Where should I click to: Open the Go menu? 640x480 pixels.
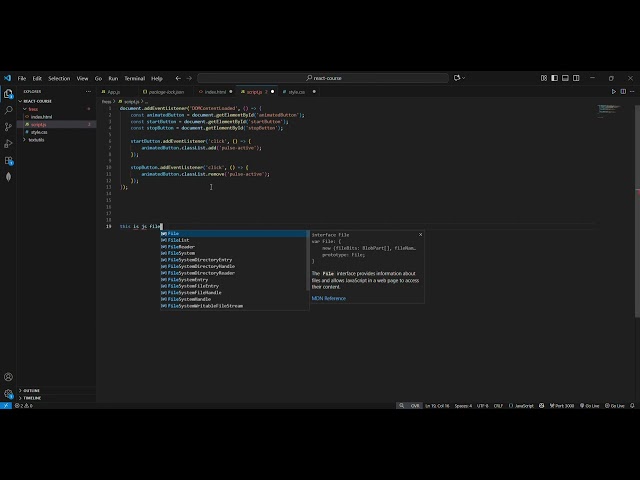click(98, 78)
